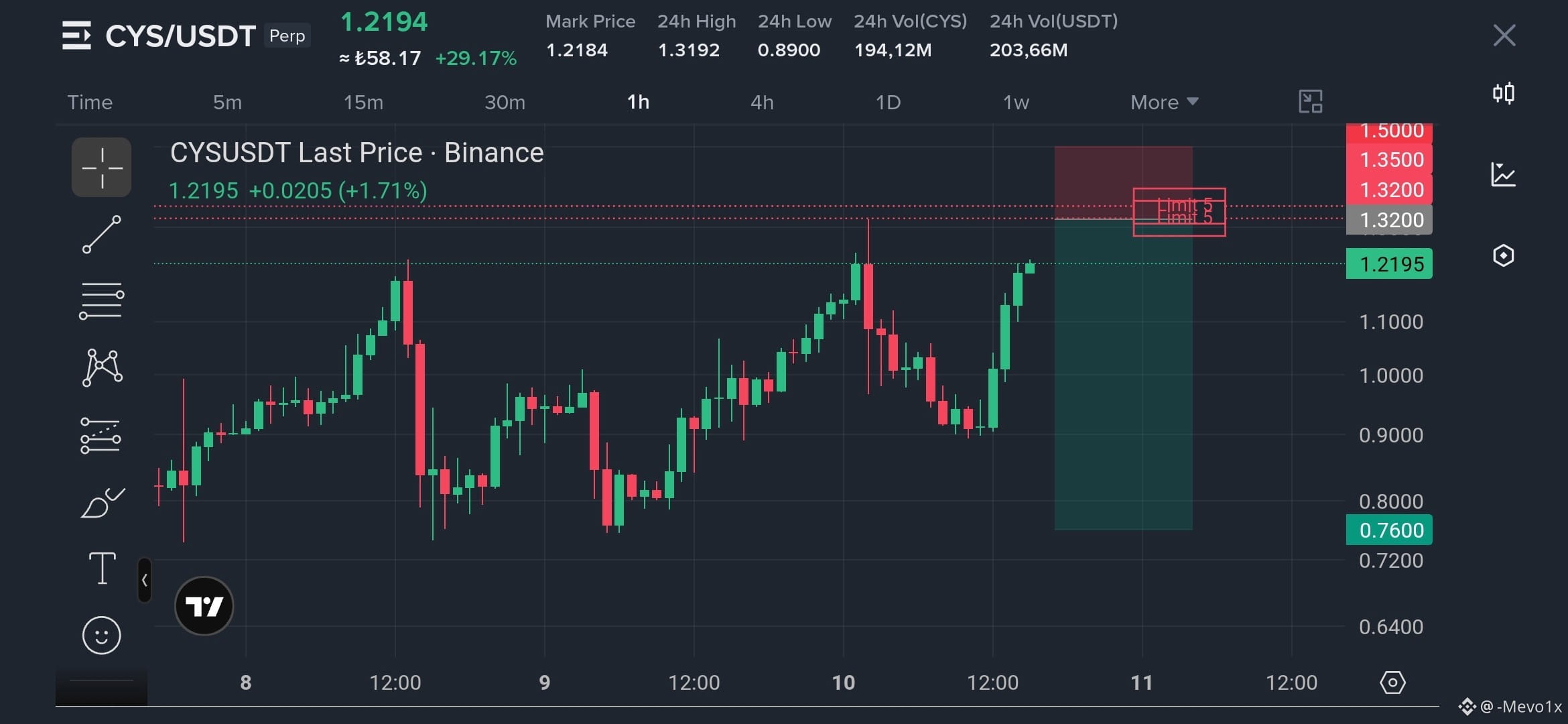Image resolution: width=1568 pixels, height=724 pixels.
Task: Click the Mark Price value 1.2184
Action: [x=577, y=50]
